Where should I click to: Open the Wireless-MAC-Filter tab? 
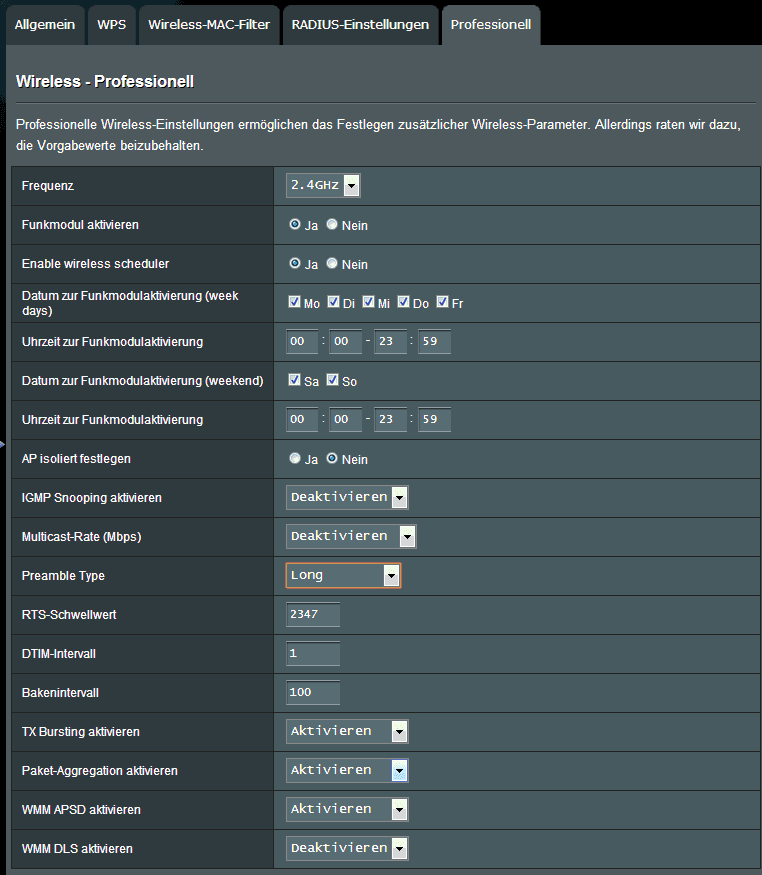pos(209,25)
